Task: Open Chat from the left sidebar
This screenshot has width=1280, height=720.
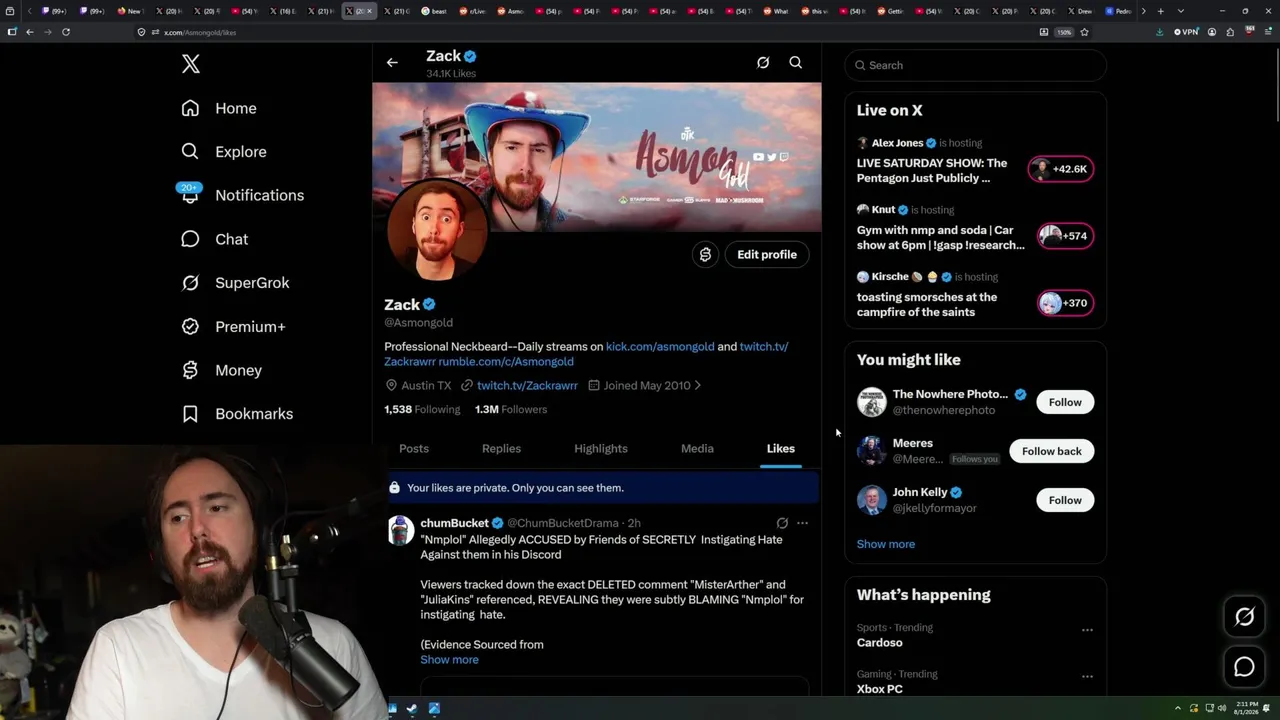Action: 214,239
